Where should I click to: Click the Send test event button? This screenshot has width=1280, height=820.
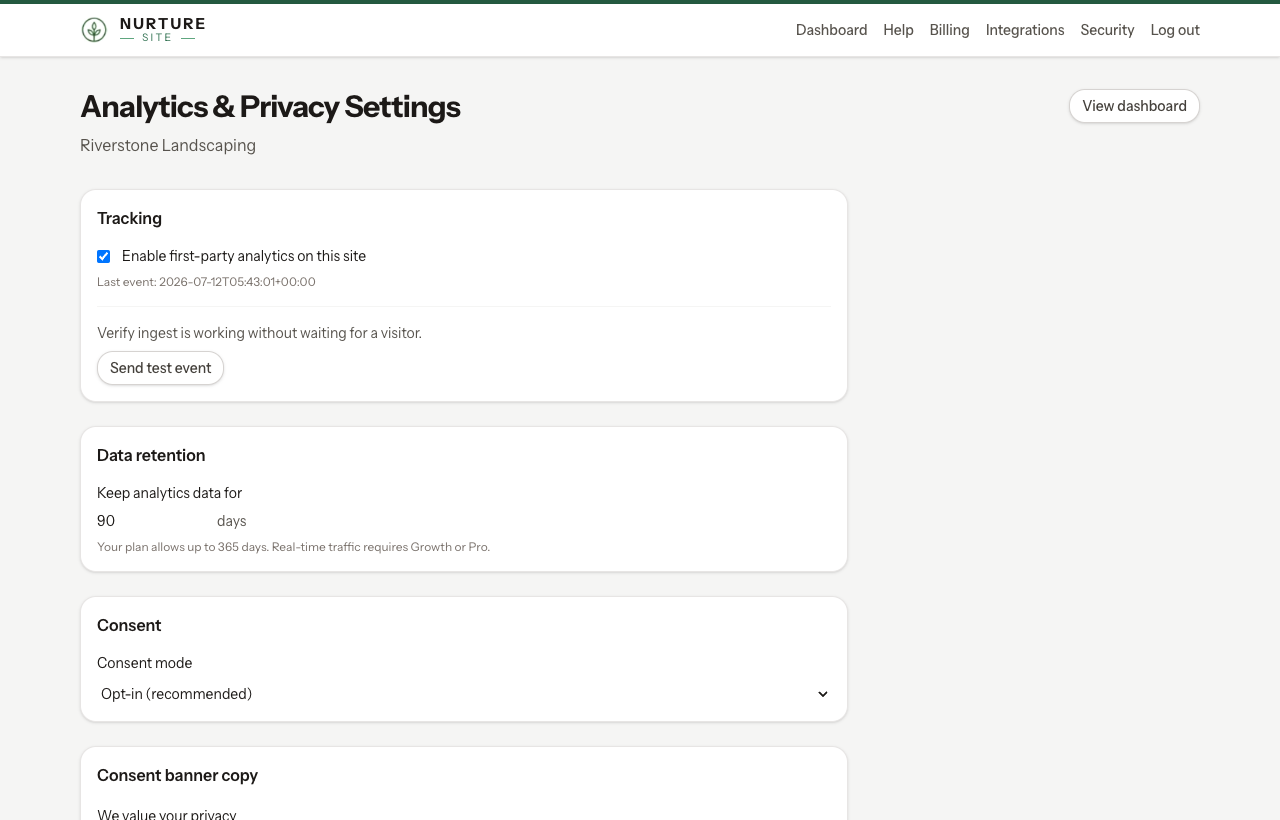pyautogui.click(x=160, y=368)
